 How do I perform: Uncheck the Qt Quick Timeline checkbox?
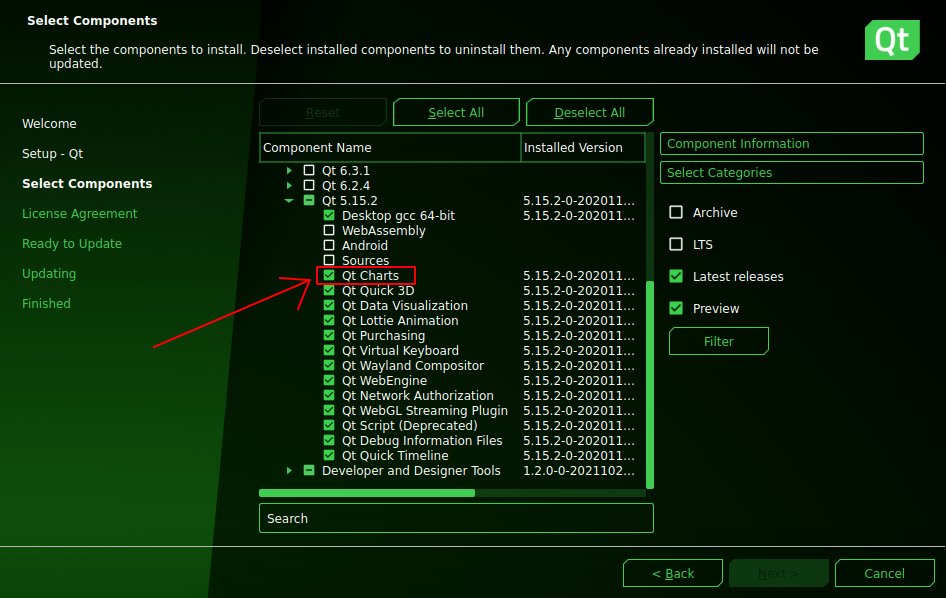pyautogui.click(x=329, y=456)
